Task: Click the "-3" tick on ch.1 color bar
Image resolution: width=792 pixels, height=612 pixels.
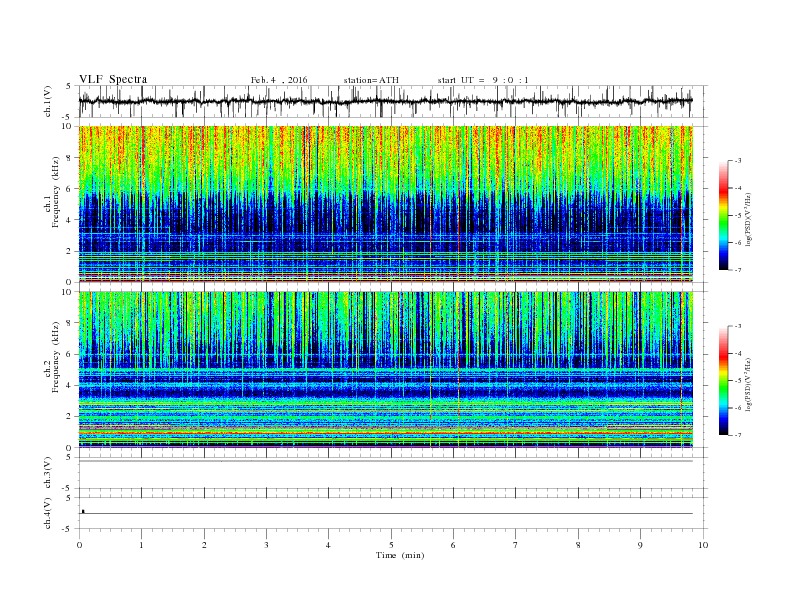Action: point(737,161)
